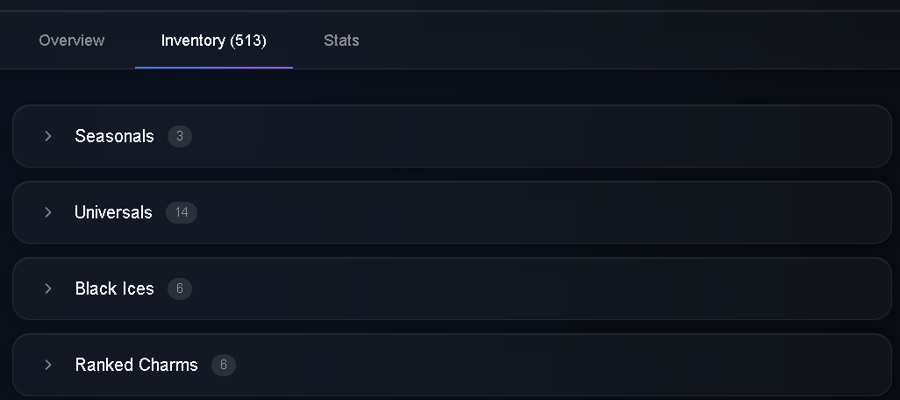Expand the Universals chevron arrow

48,212
